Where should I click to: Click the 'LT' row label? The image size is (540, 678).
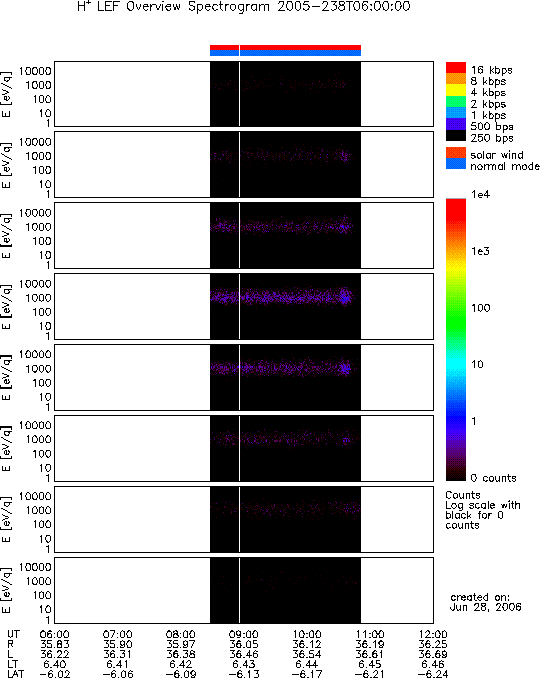coord(13,664)
